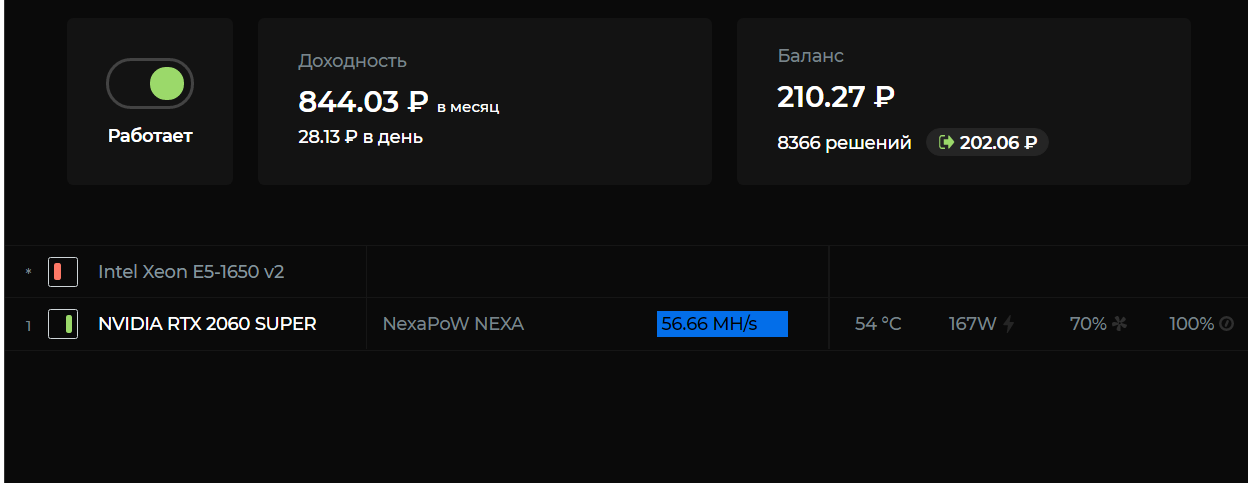Click the 844.03 ₽ monthly income value

pyautogui.click(x=363, y=102)
